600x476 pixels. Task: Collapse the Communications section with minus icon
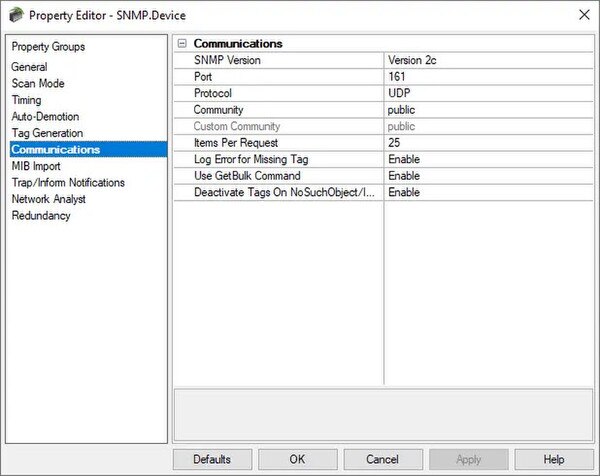182,44
